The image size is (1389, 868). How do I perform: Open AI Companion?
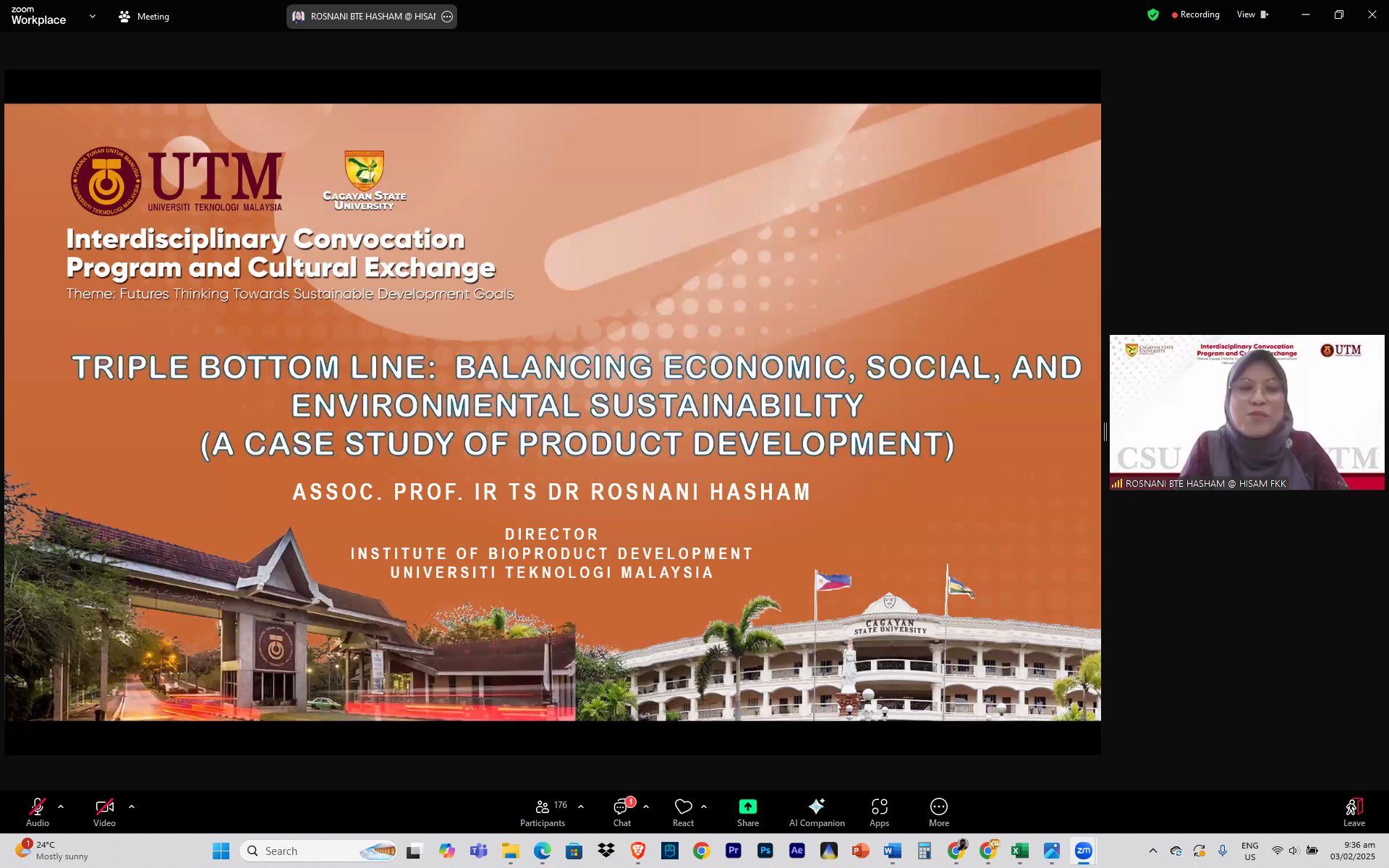(817, 812)
